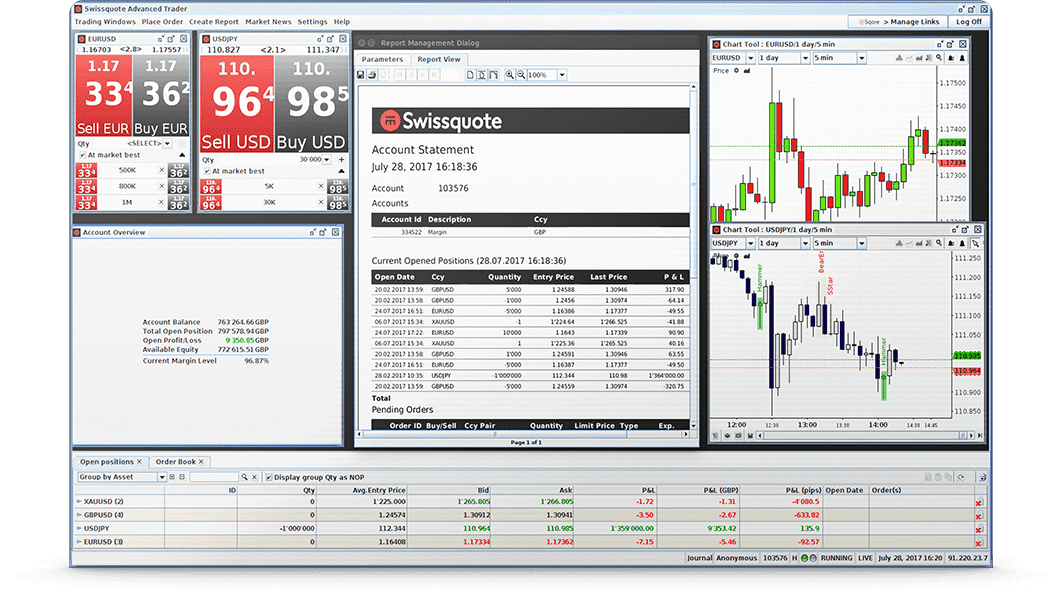Open EURUSD chart 1 day range dropdown

click(805, 58)
